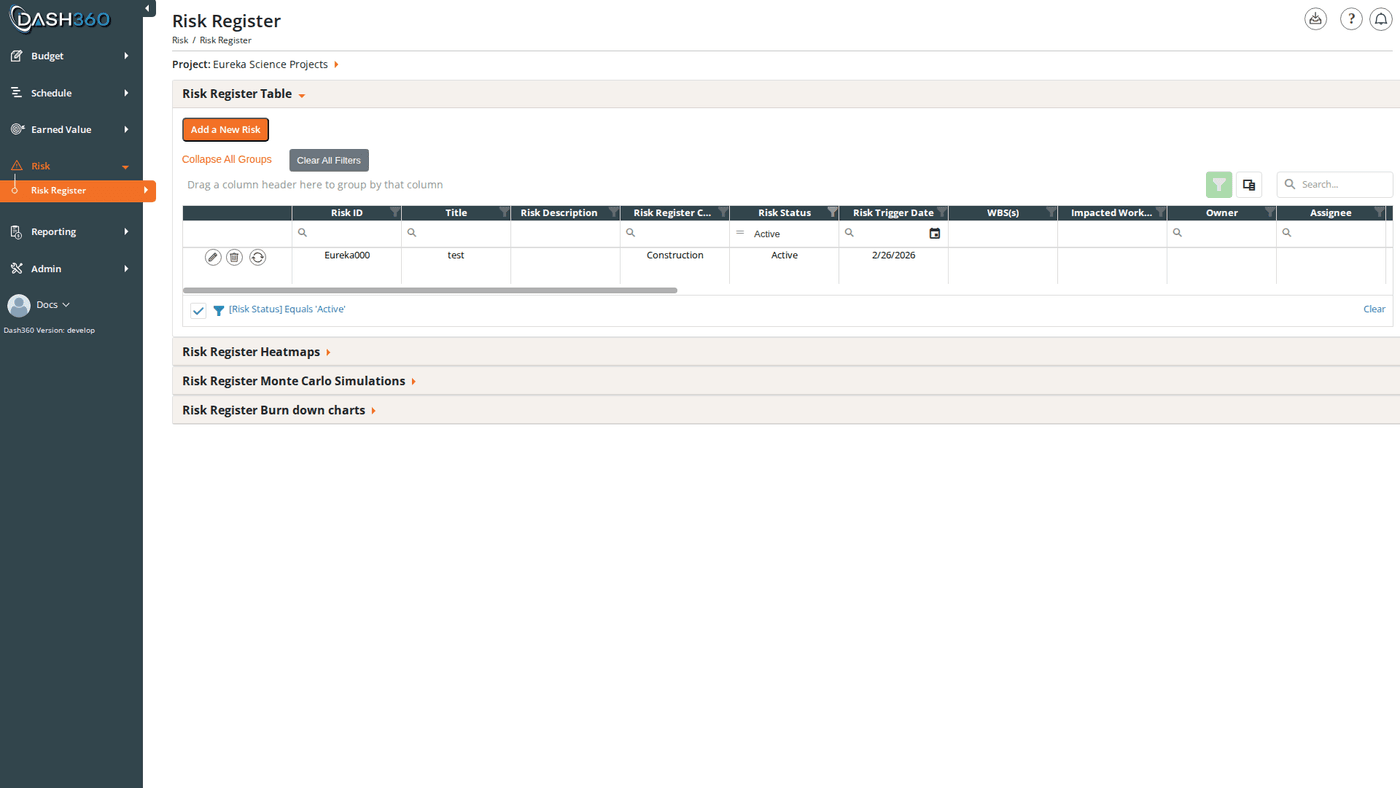
Task: Click the table horizontal scrollbar
Action: pos(430,290)
